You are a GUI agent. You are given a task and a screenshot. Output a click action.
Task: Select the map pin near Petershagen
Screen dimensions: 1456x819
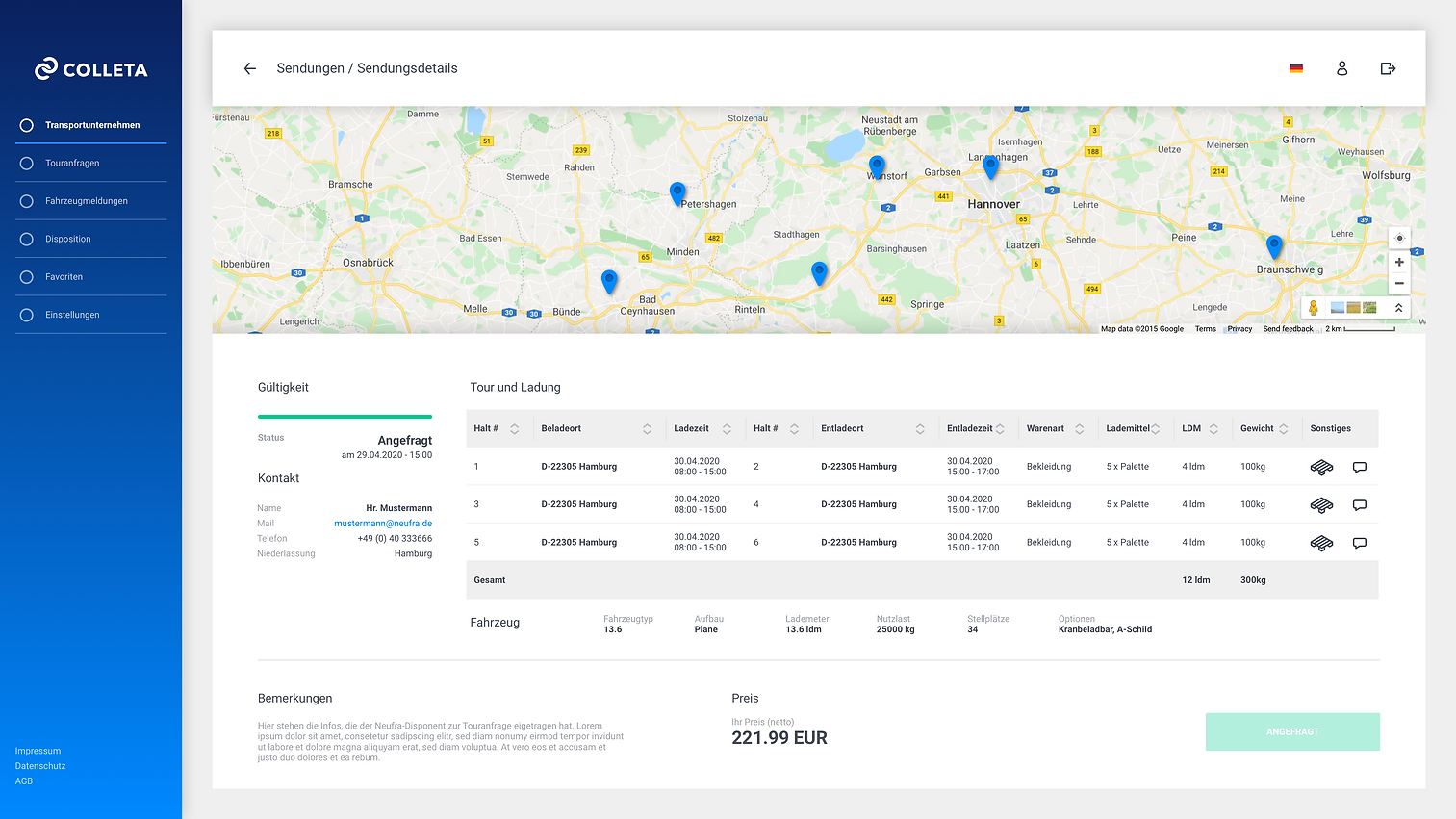[677, 193]
